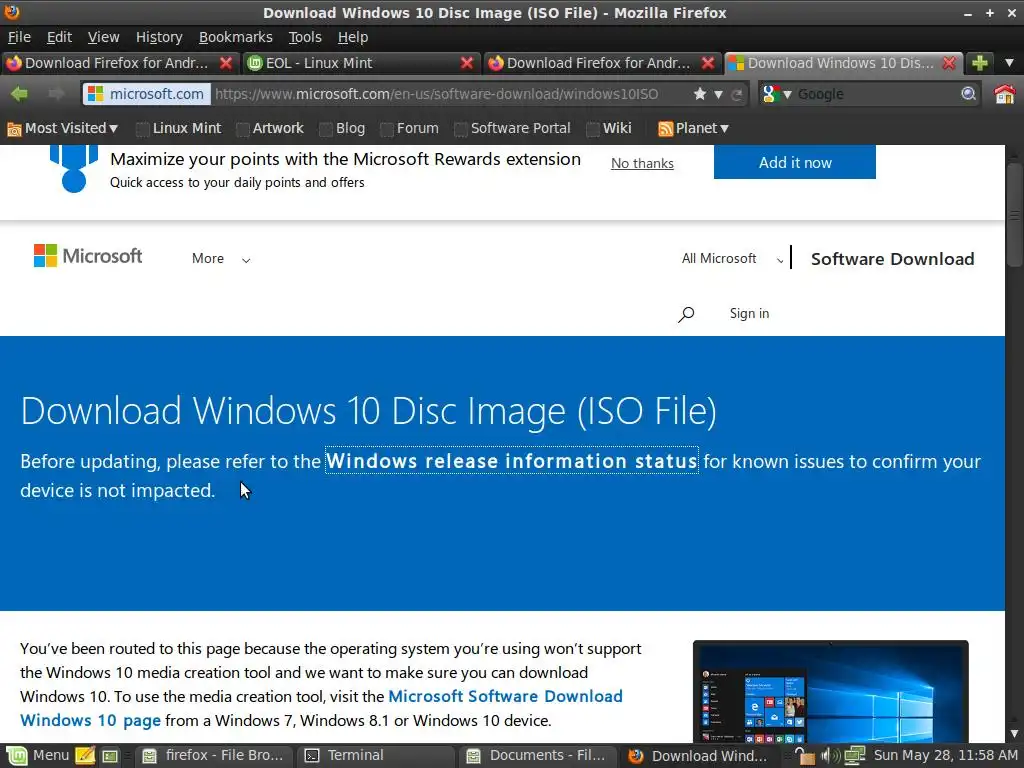Open the Firefox home page icon

pyautogui.click(x=1004, y=94)
